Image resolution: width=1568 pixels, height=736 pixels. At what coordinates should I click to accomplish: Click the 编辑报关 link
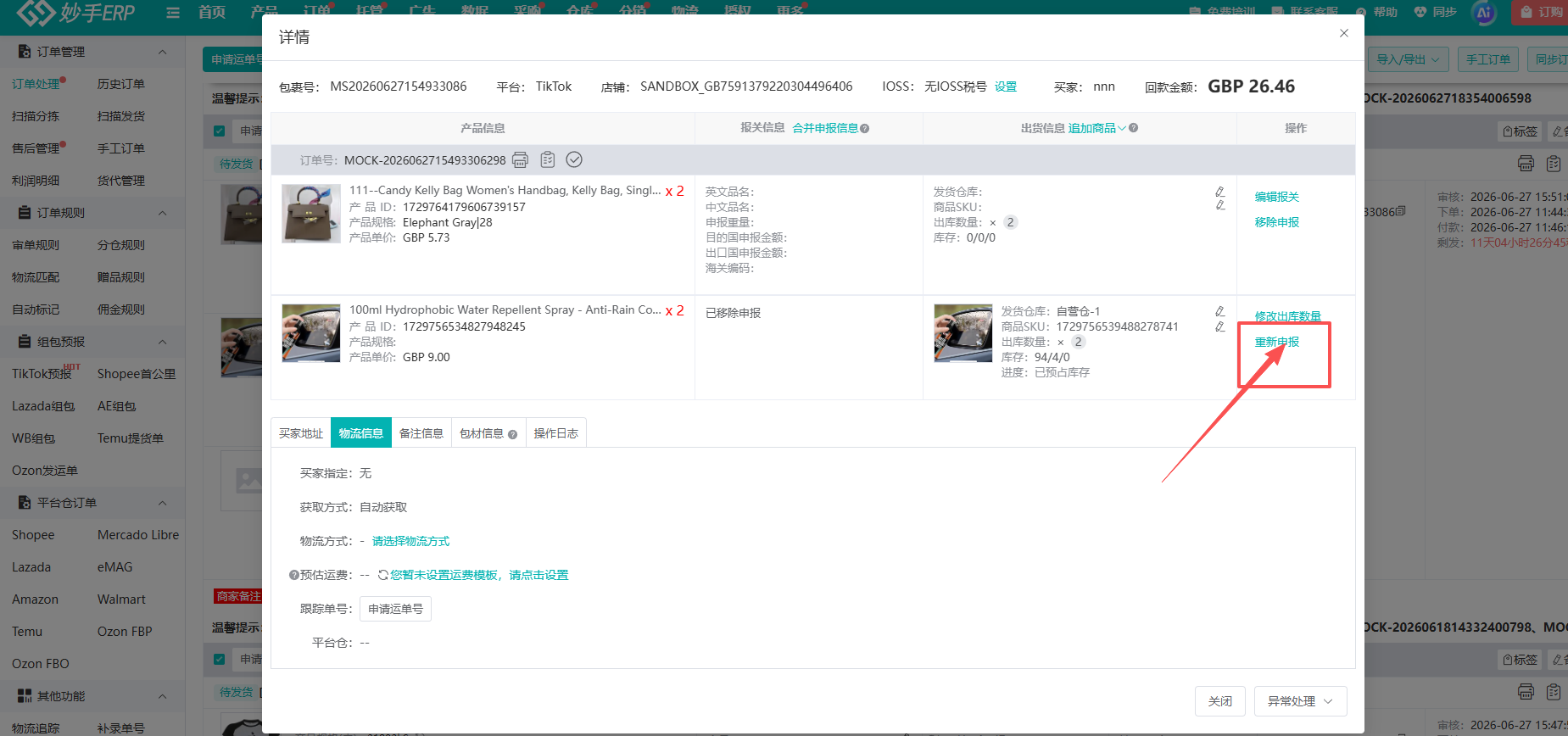1277,197
